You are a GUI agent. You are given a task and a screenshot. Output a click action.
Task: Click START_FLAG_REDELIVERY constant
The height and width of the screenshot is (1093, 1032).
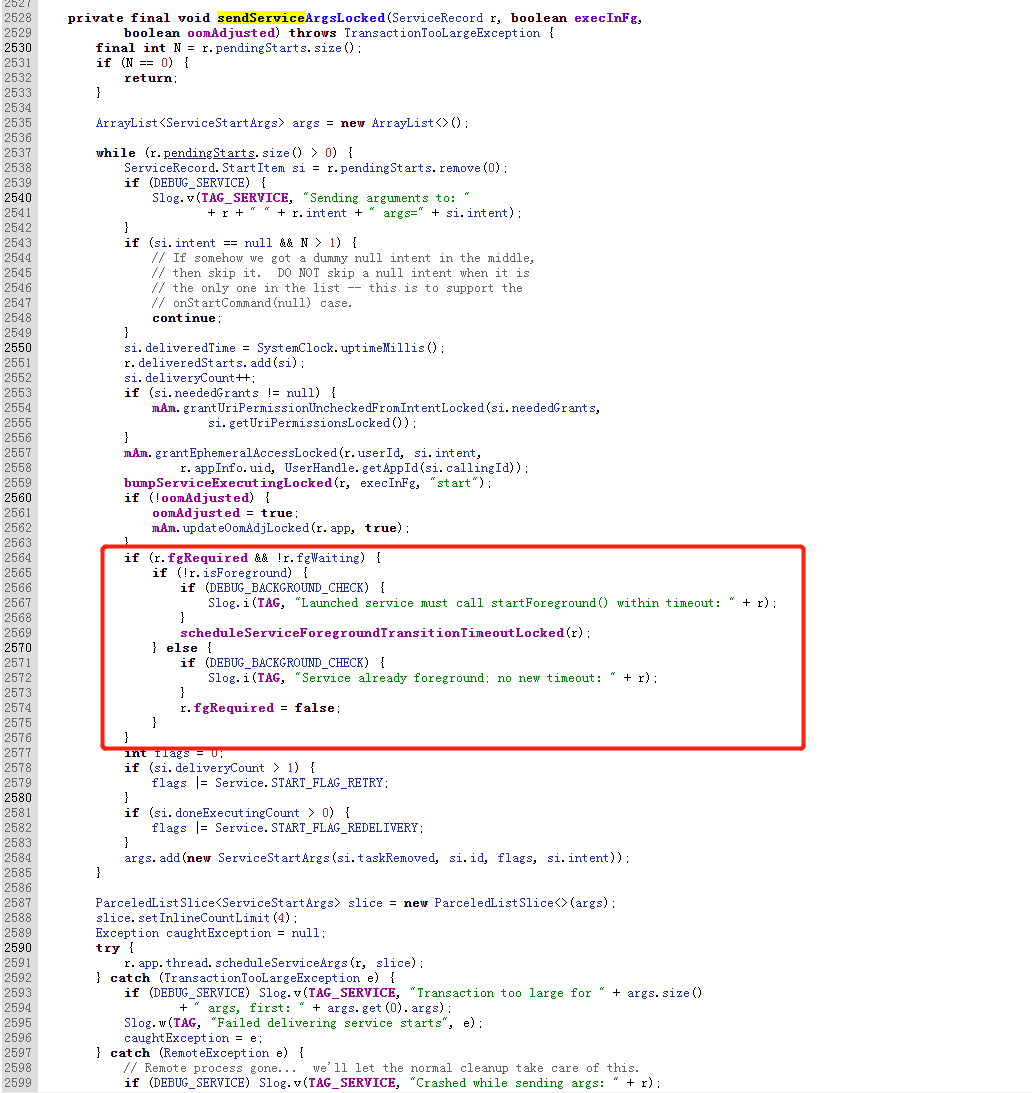click(x=344, y=828)
